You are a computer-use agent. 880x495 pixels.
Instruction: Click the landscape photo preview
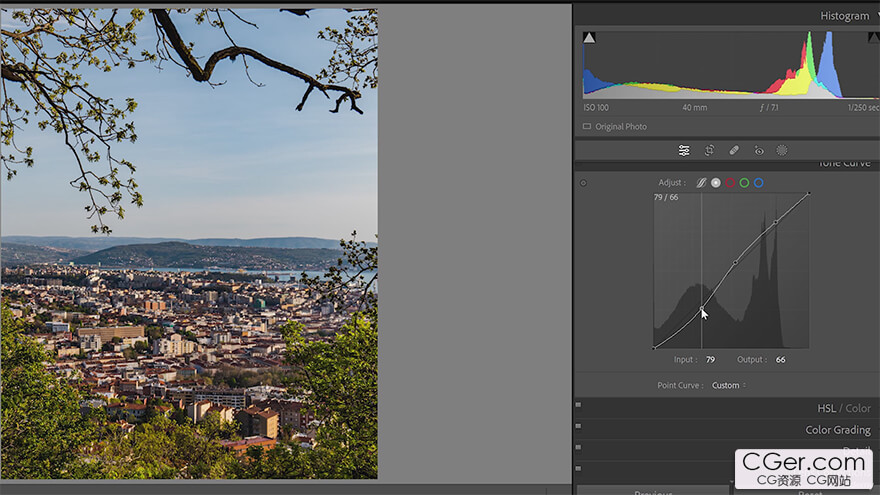tap(189, 244)
